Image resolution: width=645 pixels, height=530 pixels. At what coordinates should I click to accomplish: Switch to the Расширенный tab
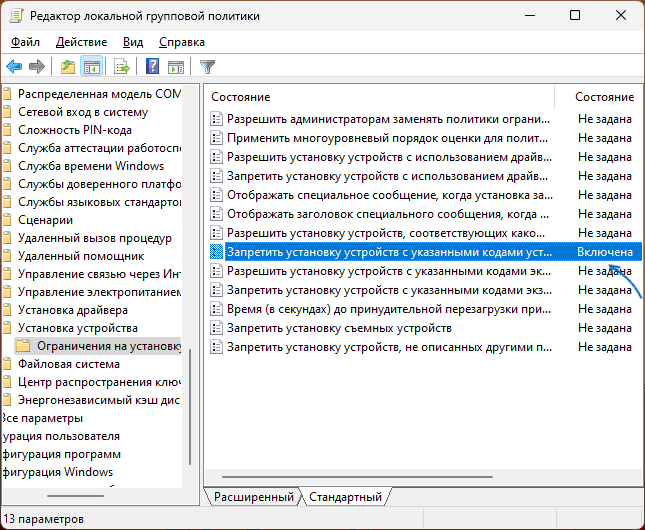254,497
